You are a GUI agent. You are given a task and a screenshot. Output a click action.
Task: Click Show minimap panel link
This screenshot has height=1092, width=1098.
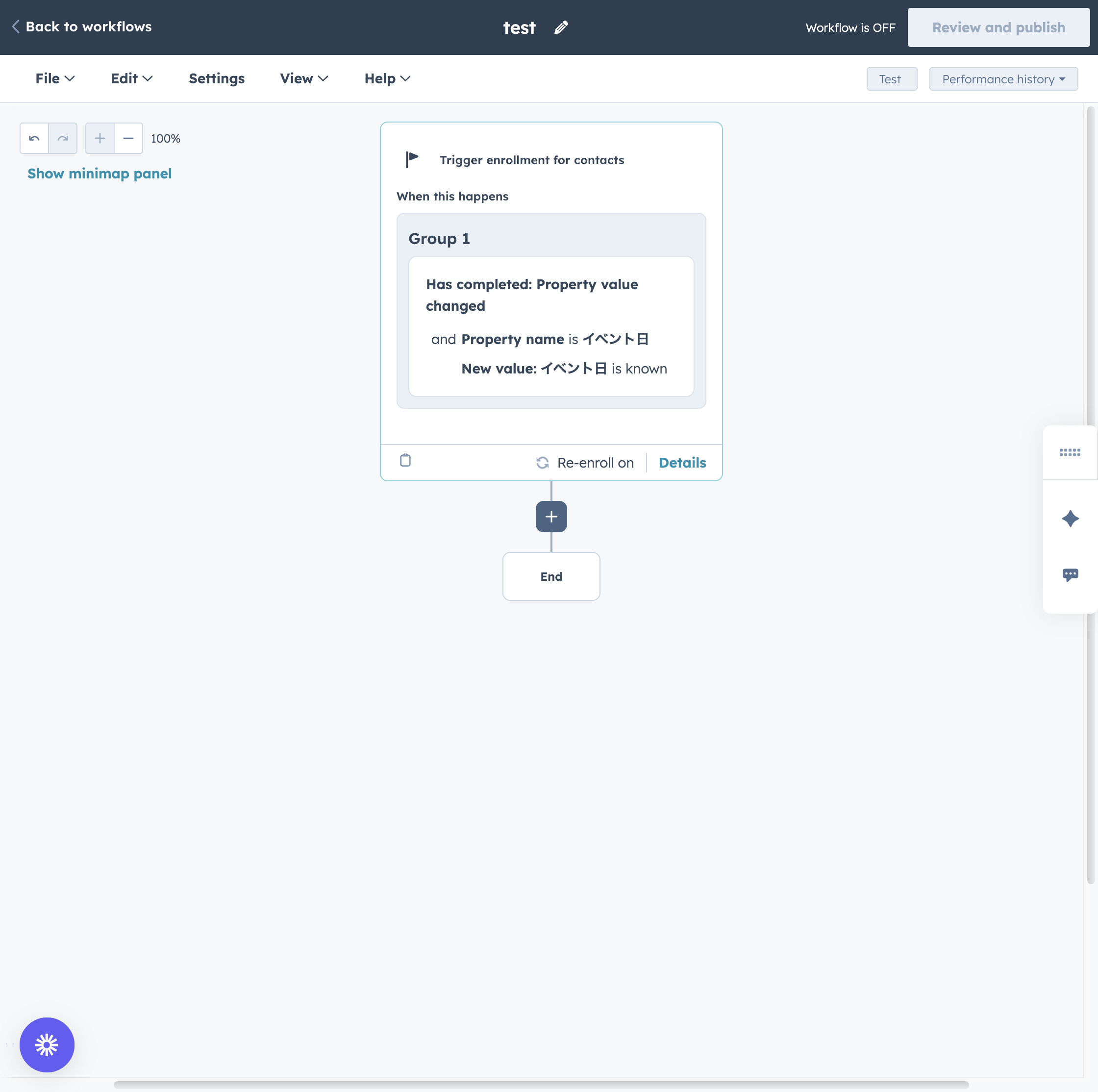click(x=100, y=174)
